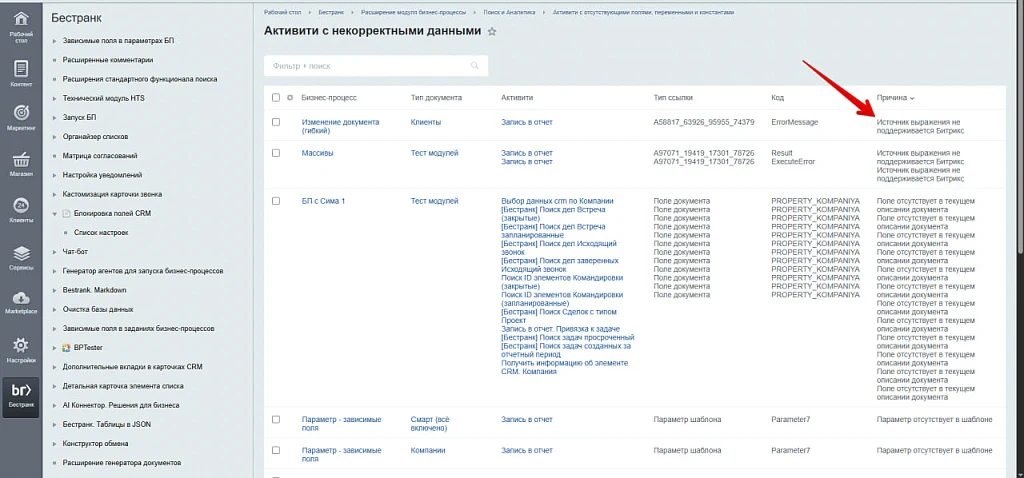The height and width of the screenshot is (478, 1024).
Task: Open Список настроек submenu item
Action: [101, 232]
